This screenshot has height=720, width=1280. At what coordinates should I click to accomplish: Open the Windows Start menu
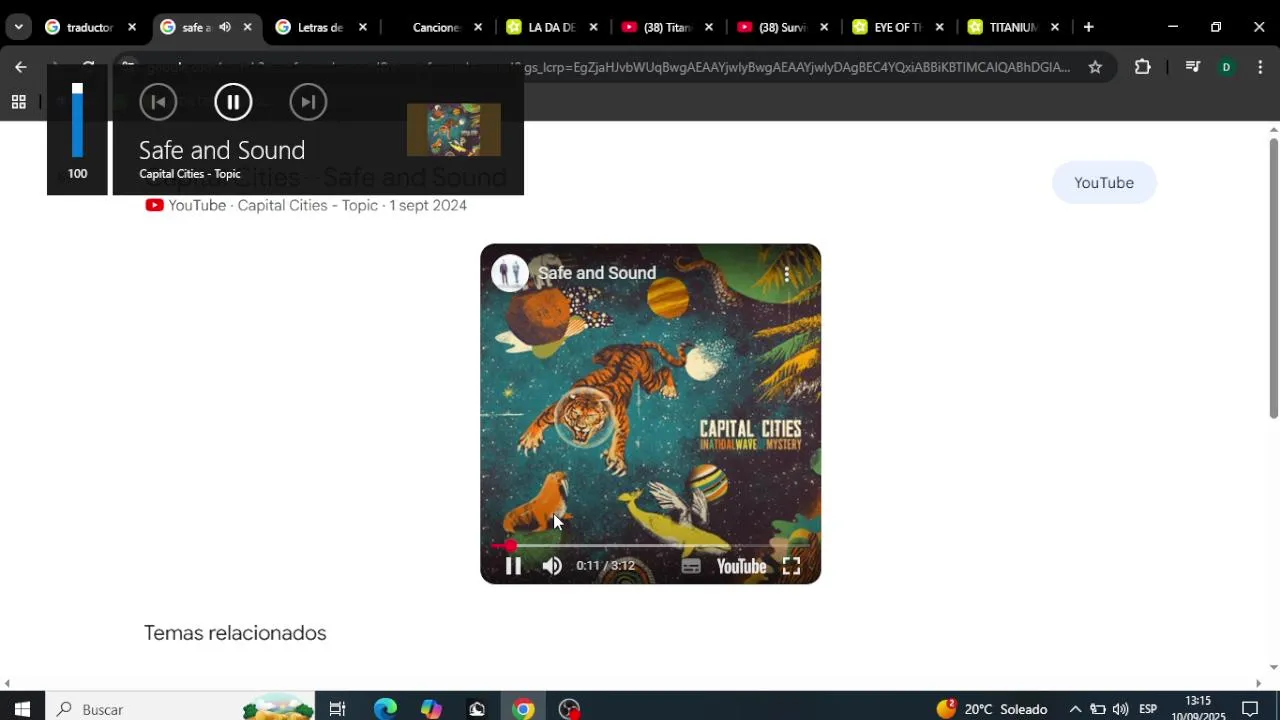click(22, 709)
